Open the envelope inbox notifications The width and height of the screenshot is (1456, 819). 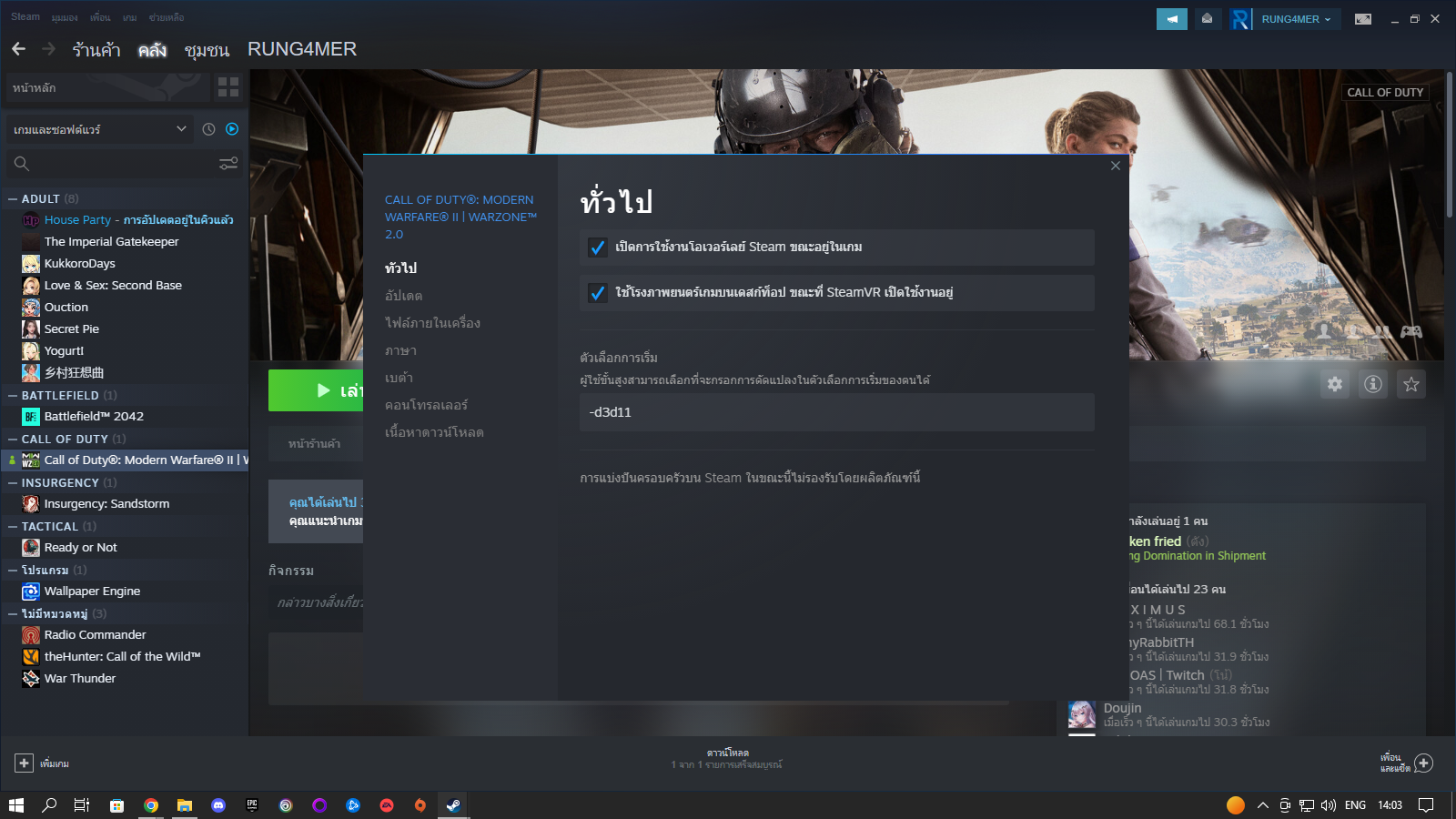point(1207,19)
